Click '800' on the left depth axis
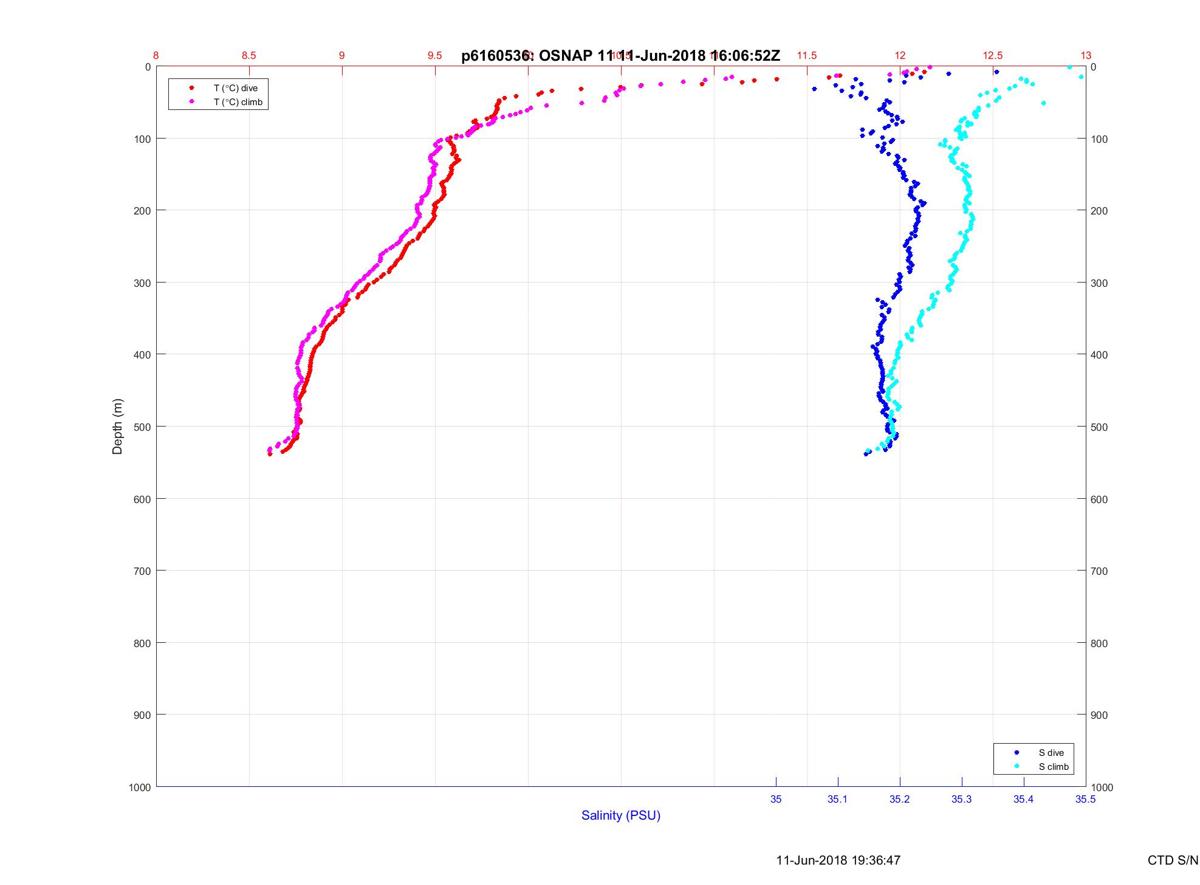The image size is (1200, 885). 141,643
